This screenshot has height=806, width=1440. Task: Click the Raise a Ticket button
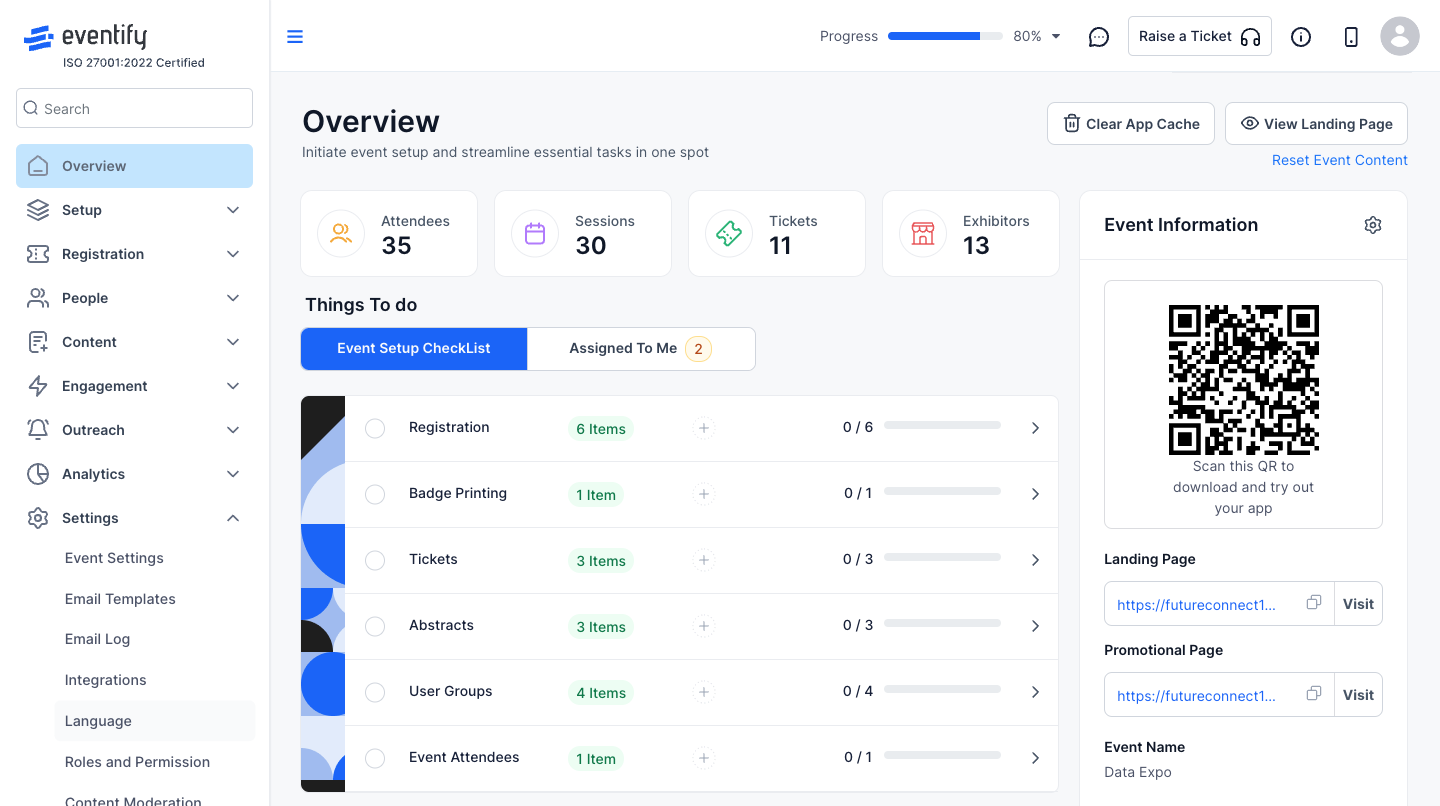point(1199,37)
